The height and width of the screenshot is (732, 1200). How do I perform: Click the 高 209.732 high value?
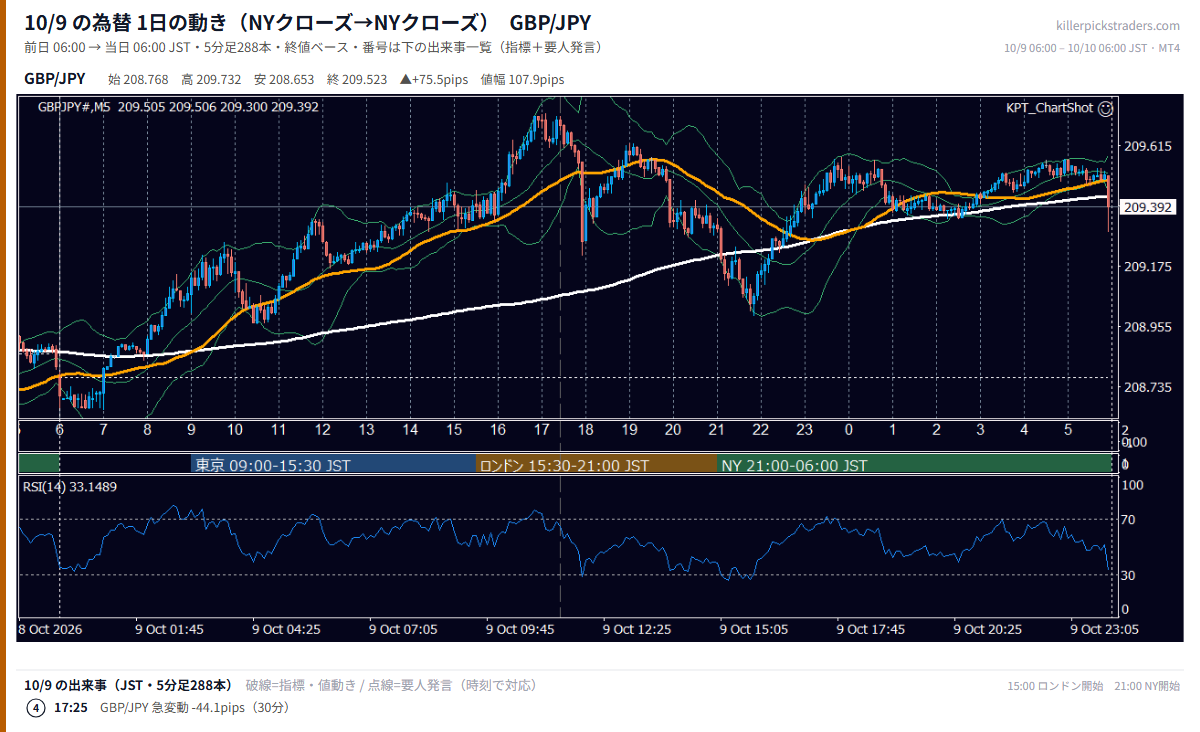[211, 79]
